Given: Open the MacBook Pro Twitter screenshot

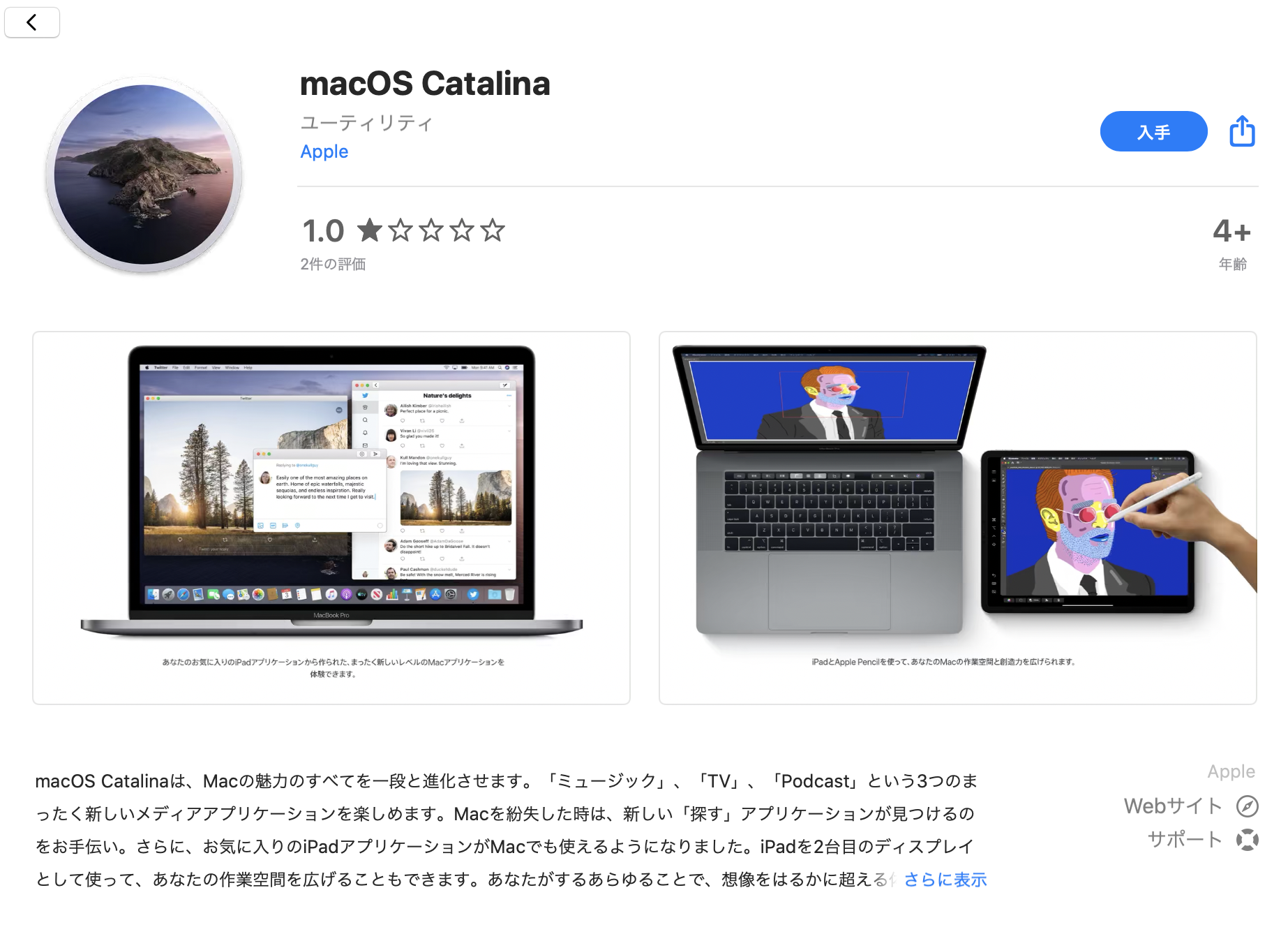Looking at the screenshot, I should [331, 518].
